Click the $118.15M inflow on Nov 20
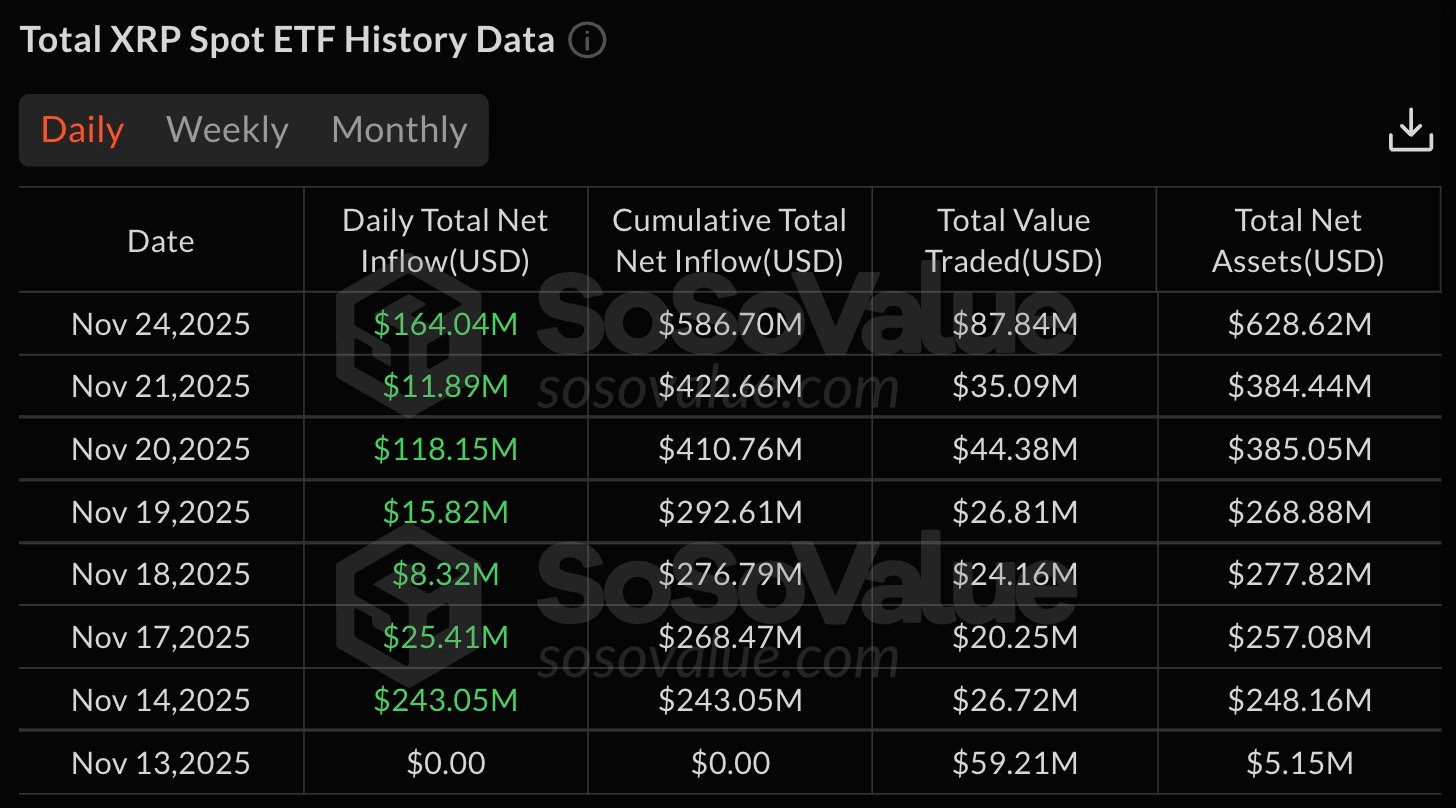This screenshot has height=808, width=1456. (445, 449)
